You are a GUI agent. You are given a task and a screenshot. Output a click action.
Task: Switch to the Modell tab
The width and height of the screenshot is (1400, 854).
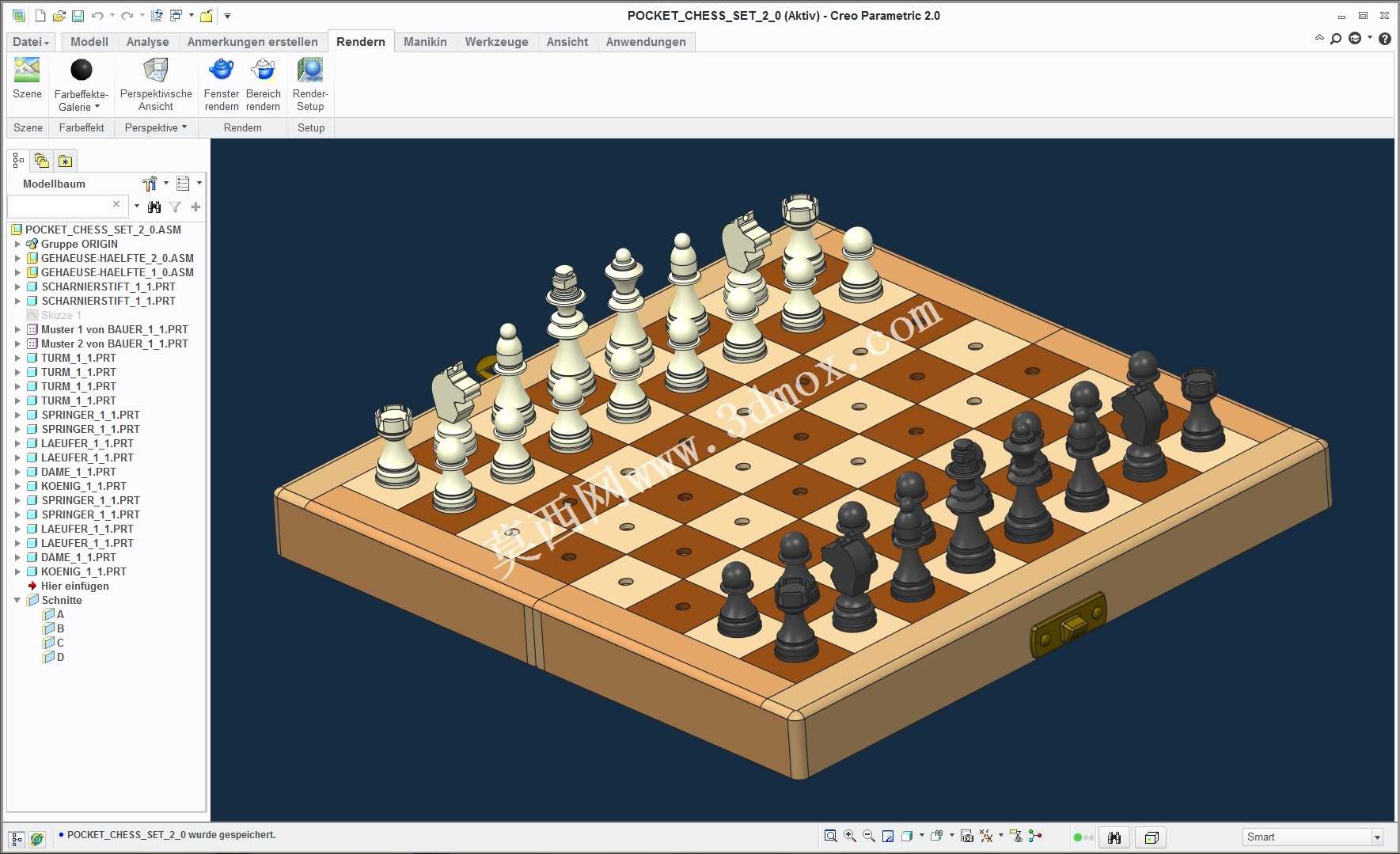[x=89, y=42]
